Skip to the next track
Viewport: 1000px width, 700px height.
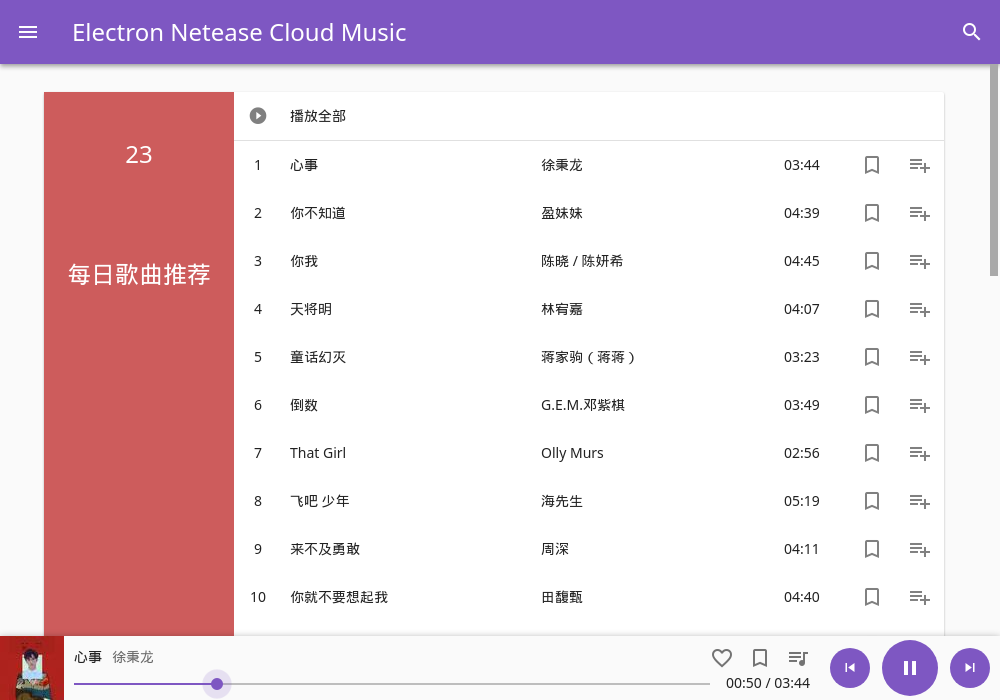(969, 667)
